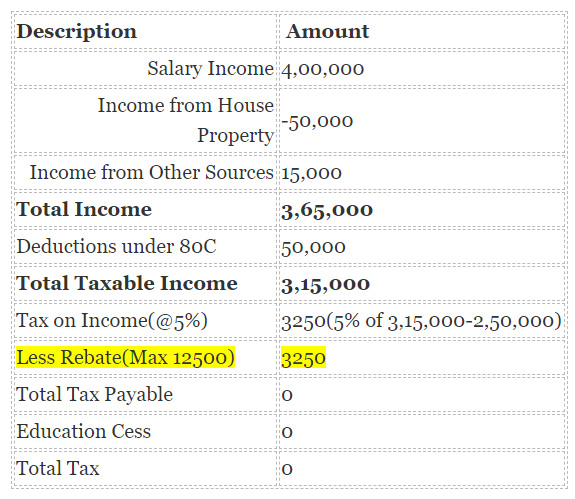This screenshot has height=499, width=575.
Task: Select the Total Tax Payable label
Action: point(95,395)
